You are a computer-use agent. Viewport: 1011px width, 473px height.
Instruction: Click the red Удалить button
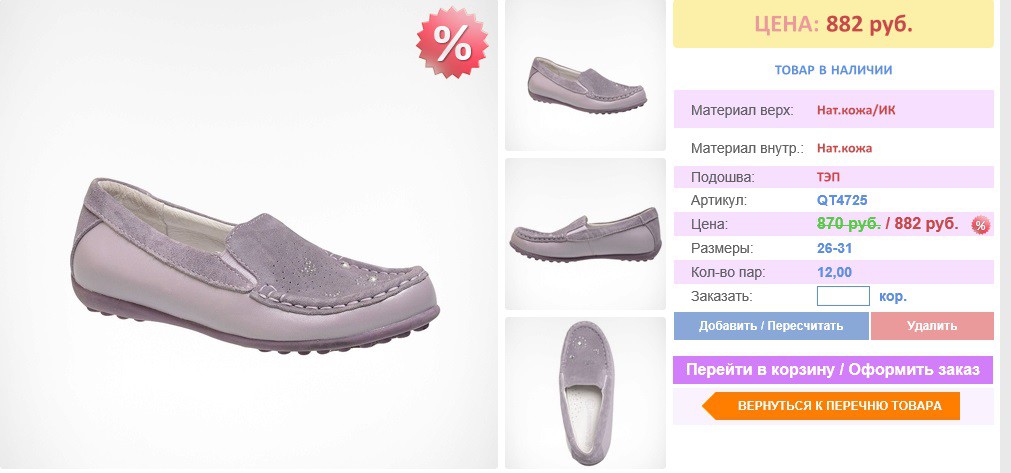coord(932,325)
